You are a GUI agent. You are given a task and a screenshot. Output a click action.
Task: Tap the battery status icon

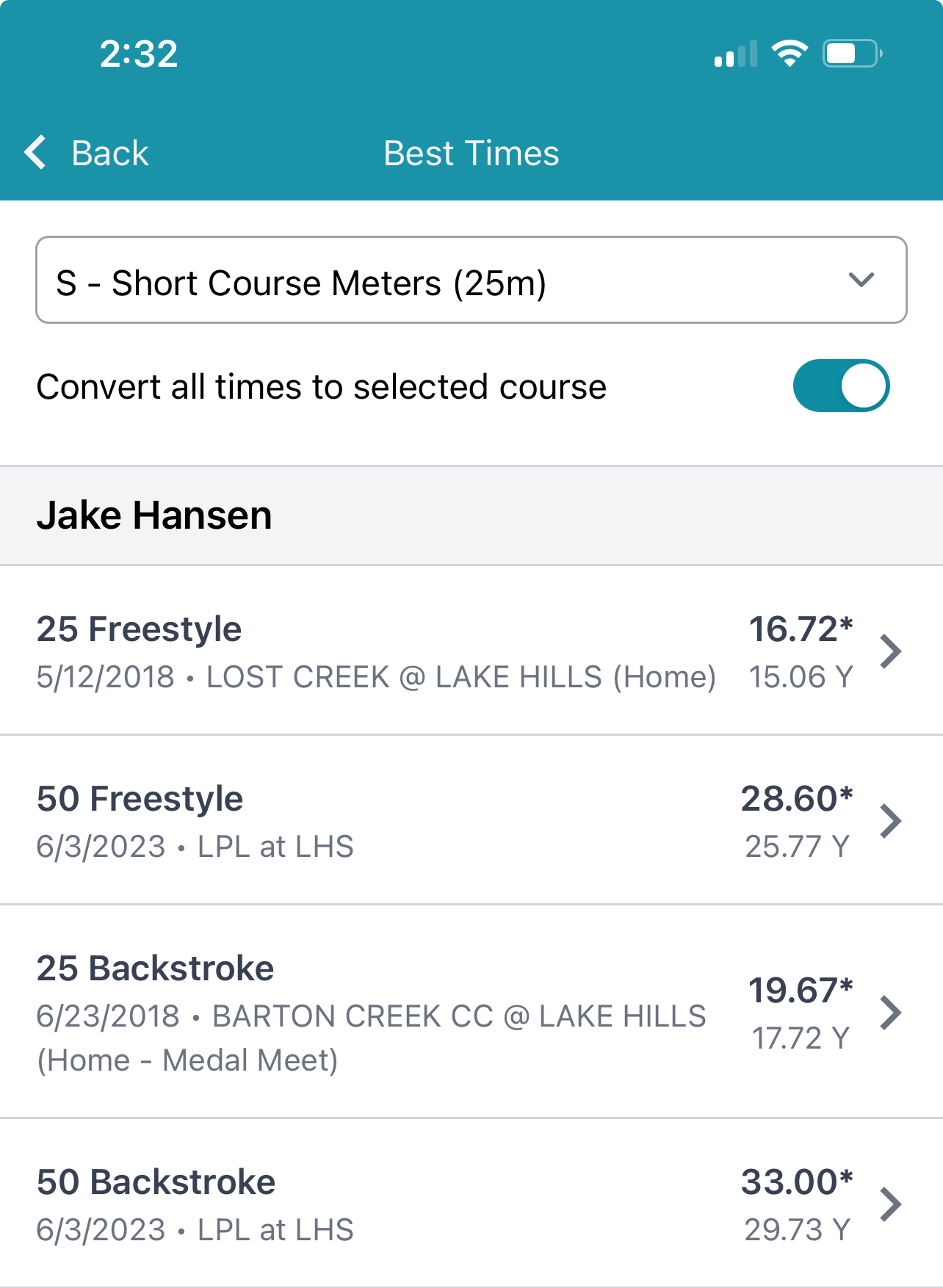(853, 54)
